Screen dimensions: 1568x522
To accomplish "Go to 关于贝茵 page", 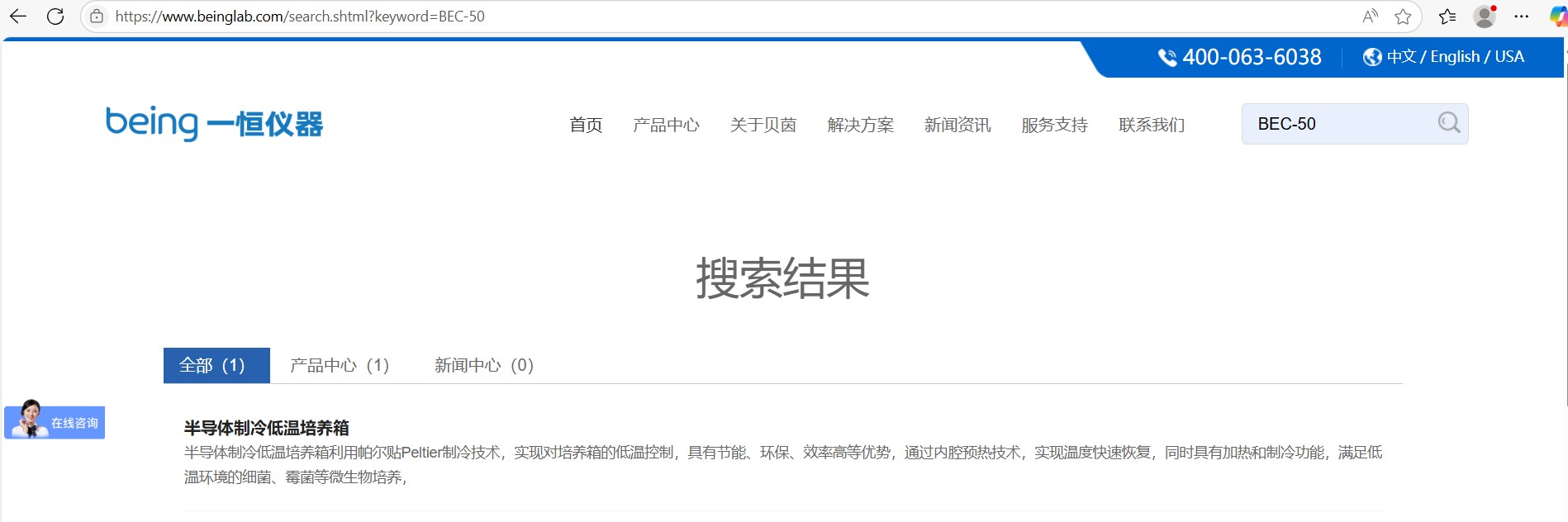I will coord(763,125).
